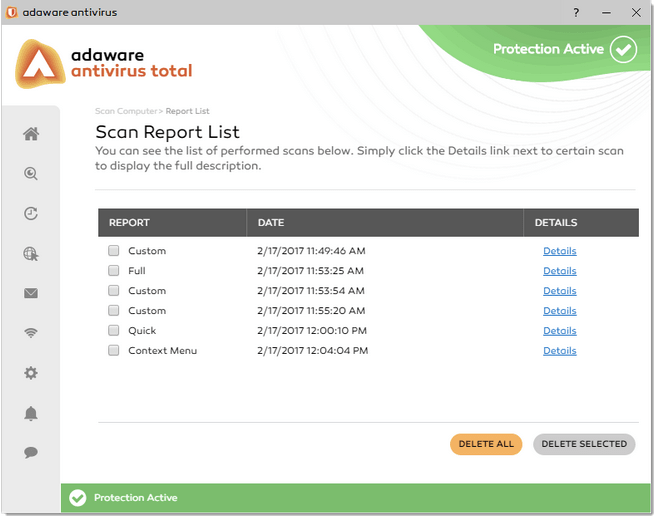Click status bar Protection Active checkmark icon
654x516 pixels.
click(x=78, y=498)
